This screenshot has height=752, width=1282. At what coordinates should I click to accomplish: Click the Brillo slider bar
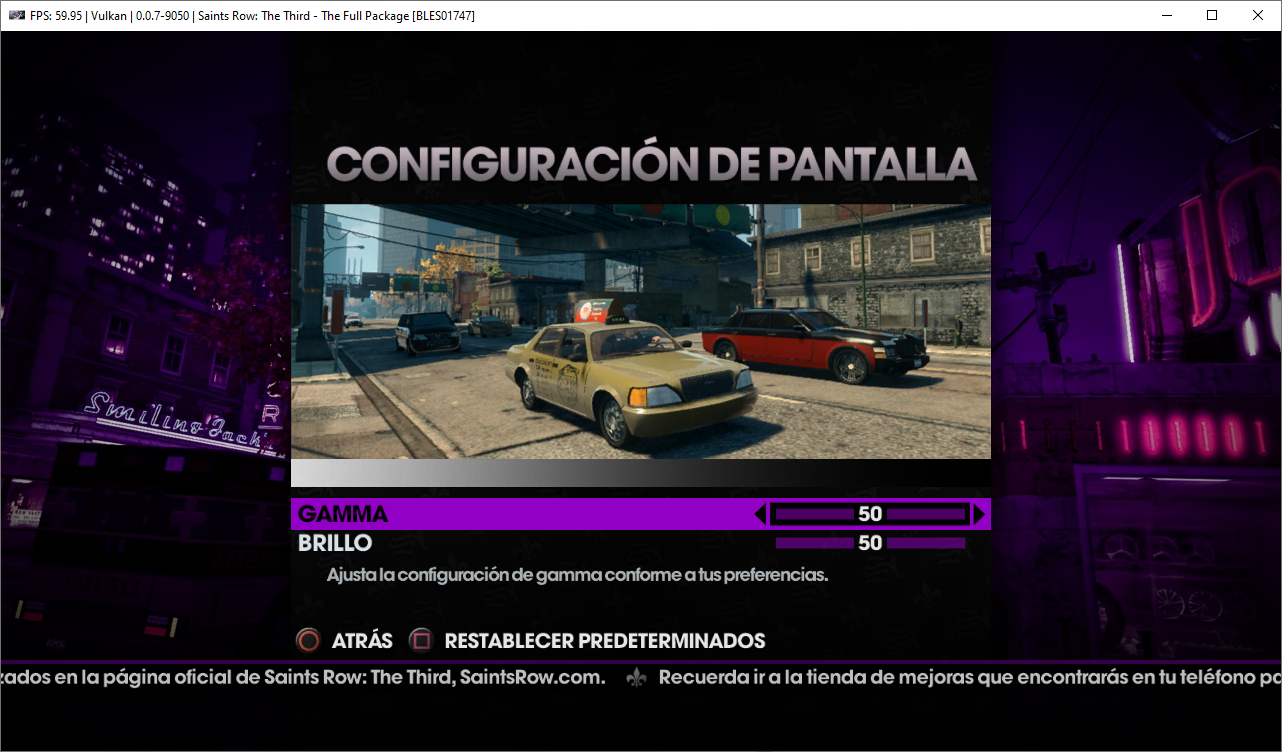pos(870,543)
